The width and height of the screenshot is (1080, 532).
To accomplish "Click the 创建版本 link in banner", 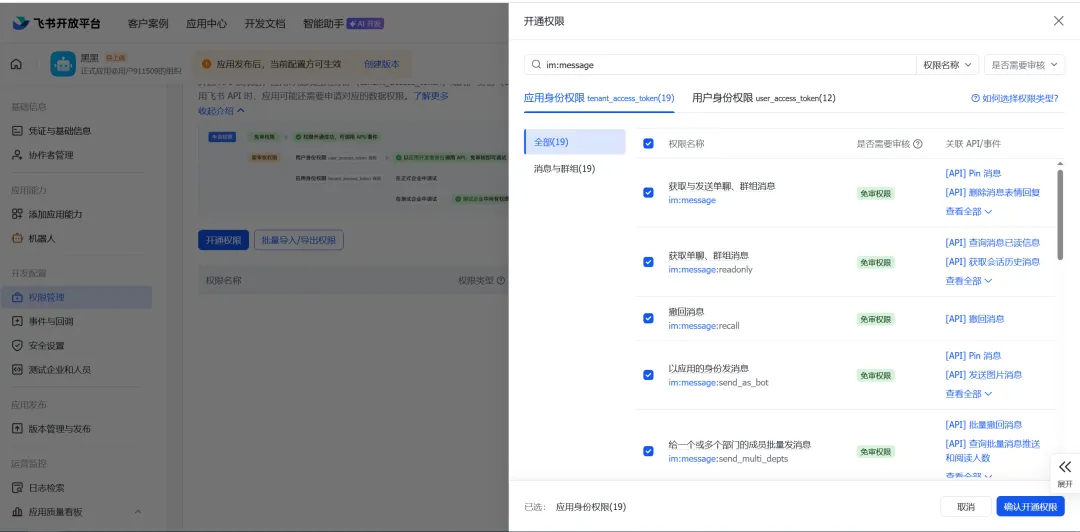I will pyautogui.click(x=382, y=64).
